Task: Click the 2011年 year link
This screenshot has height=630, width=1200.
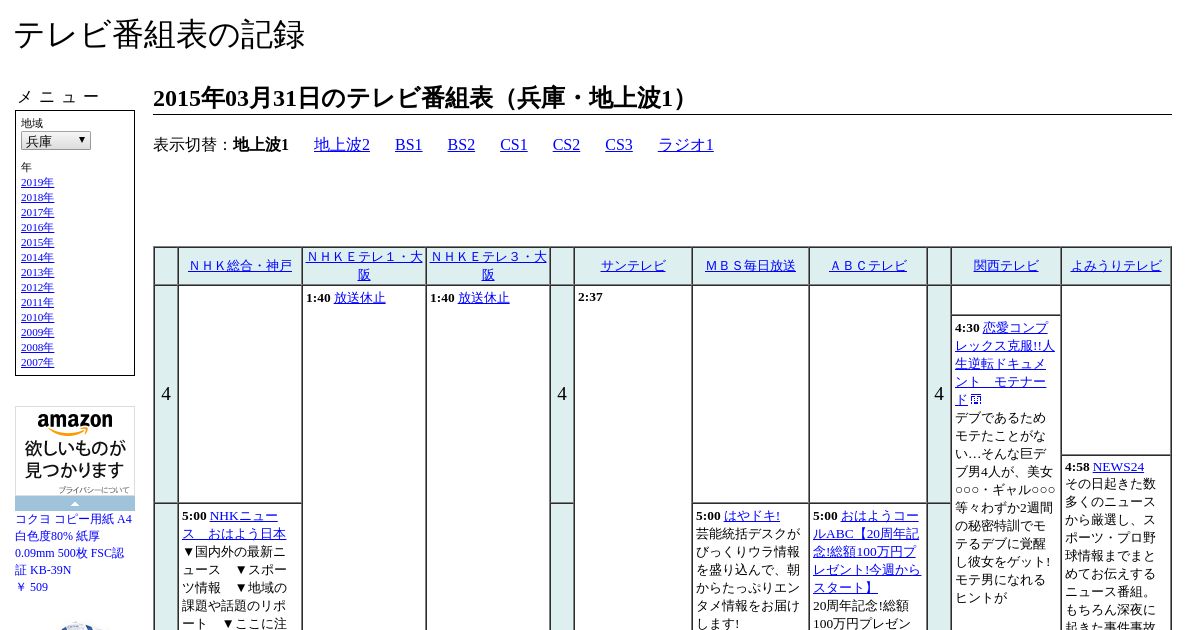Action: [x=37, y=303]
